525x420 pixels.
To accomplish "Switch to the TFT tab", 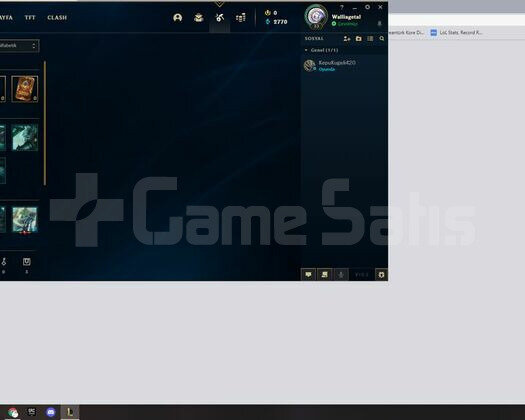I will coord(30,17).
